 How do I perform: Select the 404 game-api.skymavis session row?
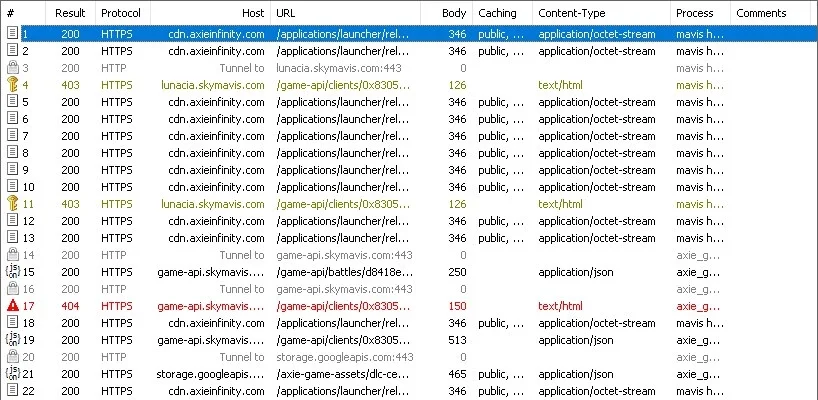pos(409,306)
